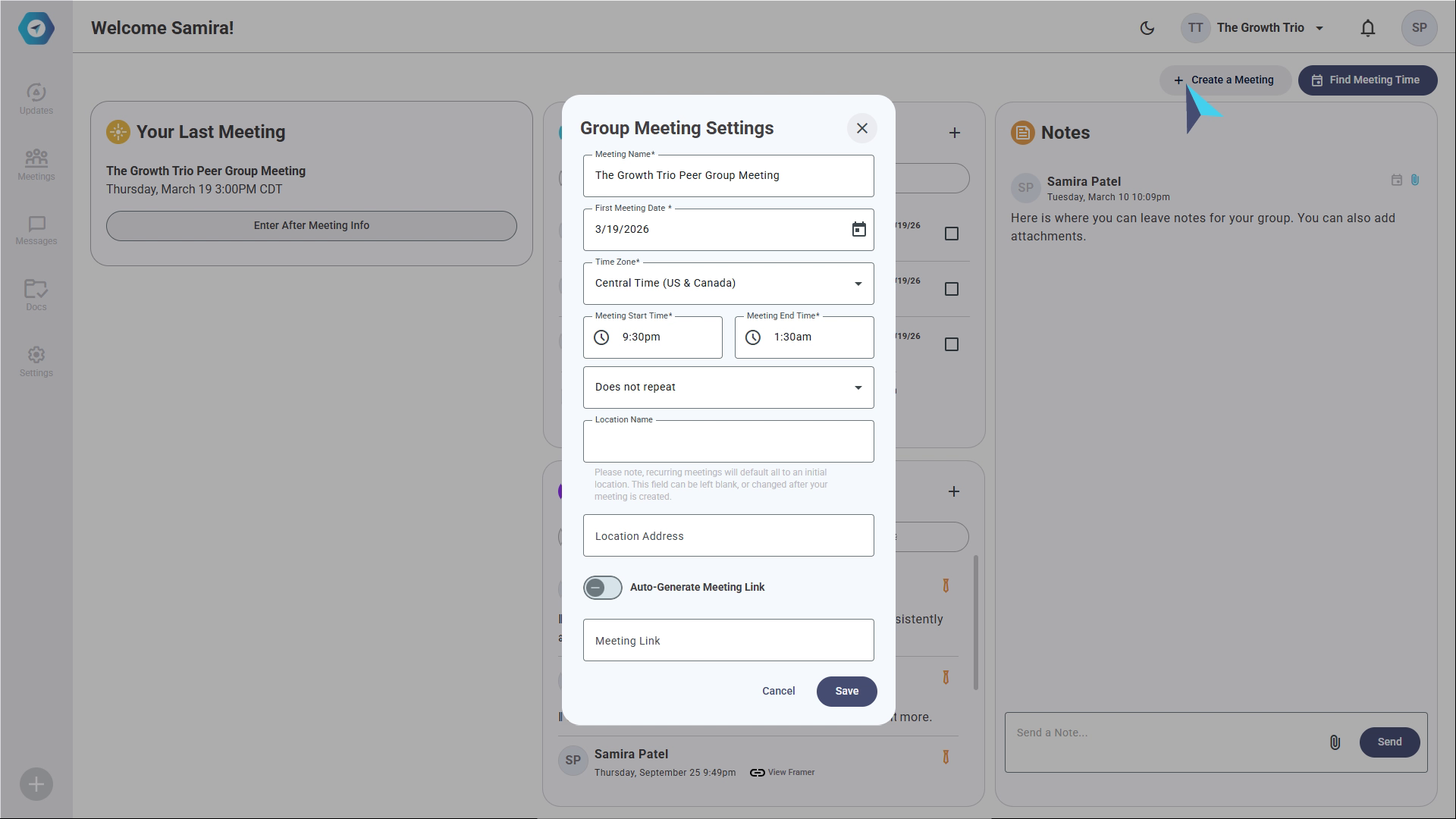Toggle dark mode moon icon
This screenshot has height=819, width=1456.
(1147, 28)
